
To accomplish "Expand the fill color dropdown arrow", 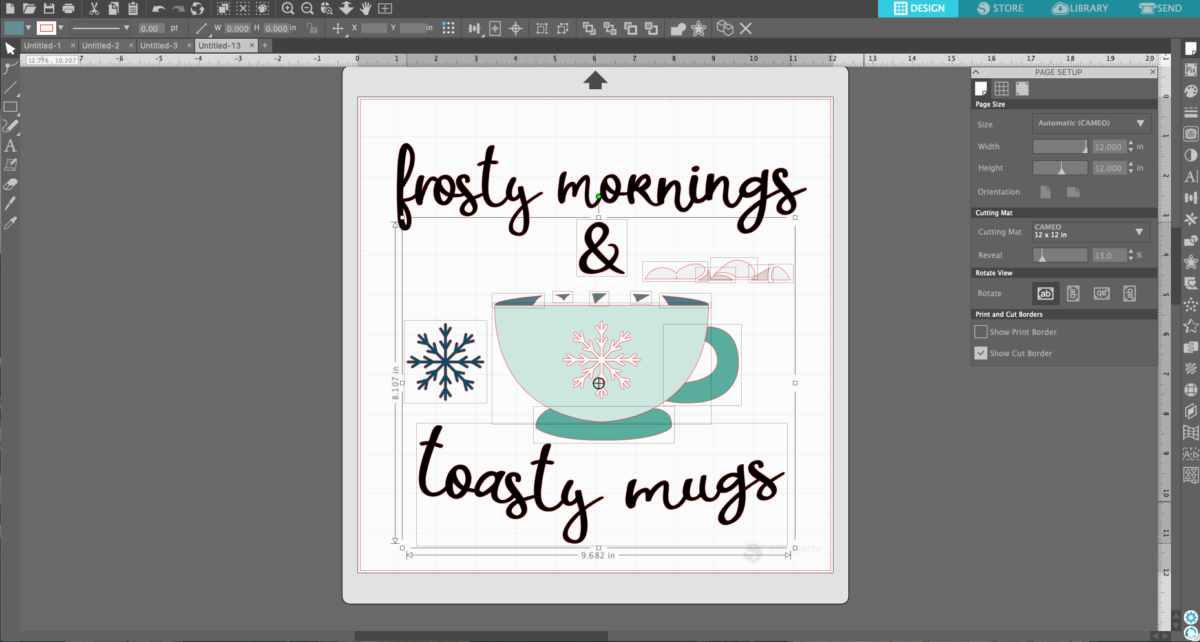I will click(x=28, y=28).
